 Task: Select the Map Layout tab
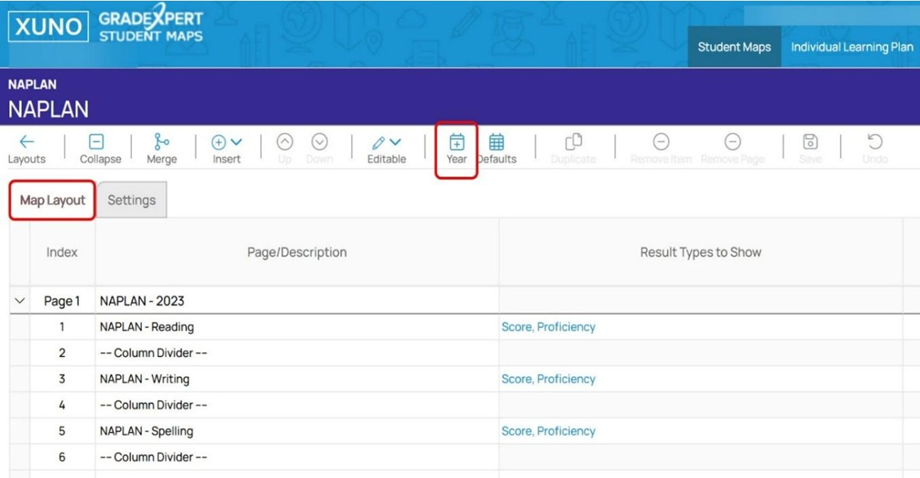[x=53, y=200]
